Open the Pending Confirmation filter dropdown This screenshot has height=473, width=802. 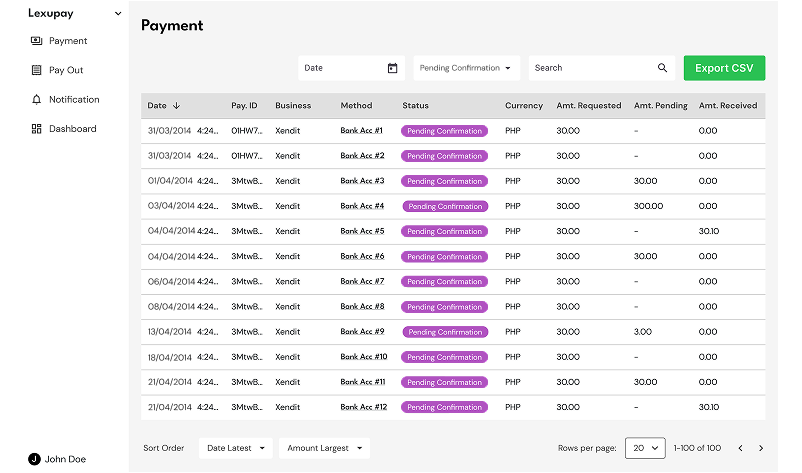465,68
